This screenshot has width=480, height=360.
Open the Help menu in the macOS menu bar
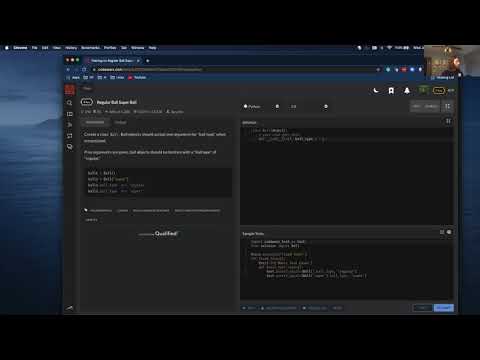[152, 48]
